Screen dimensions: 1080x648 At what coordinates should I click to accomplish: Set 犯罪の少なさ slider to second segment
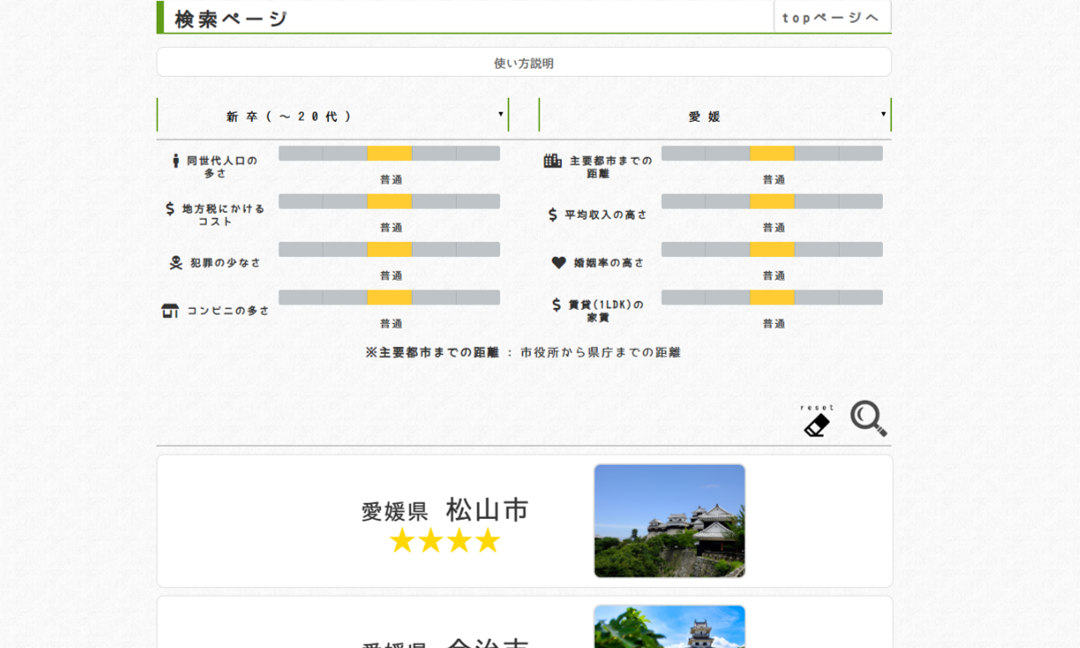tap(345, 249)
